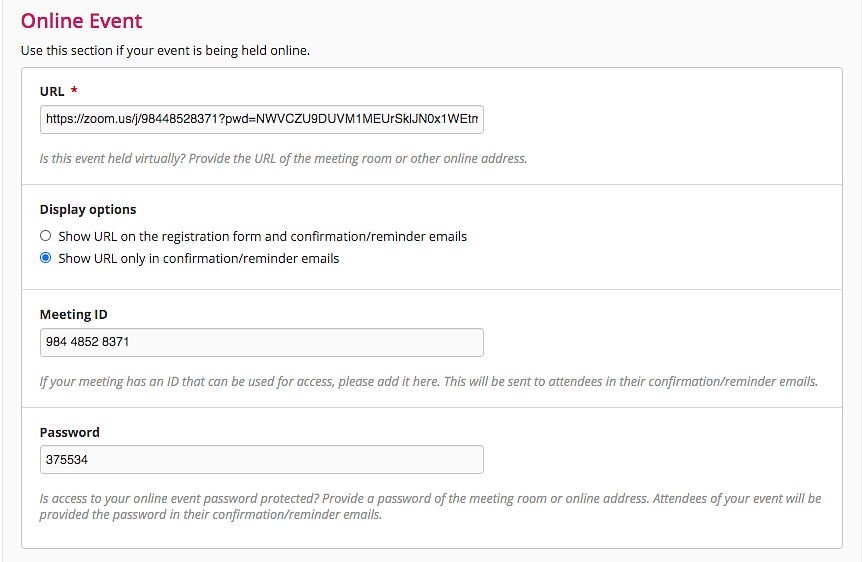Select 'Show URL on the registration form' radio button
Image resolution: width=862 pixels, height=562 pixels.
(46, 236)
